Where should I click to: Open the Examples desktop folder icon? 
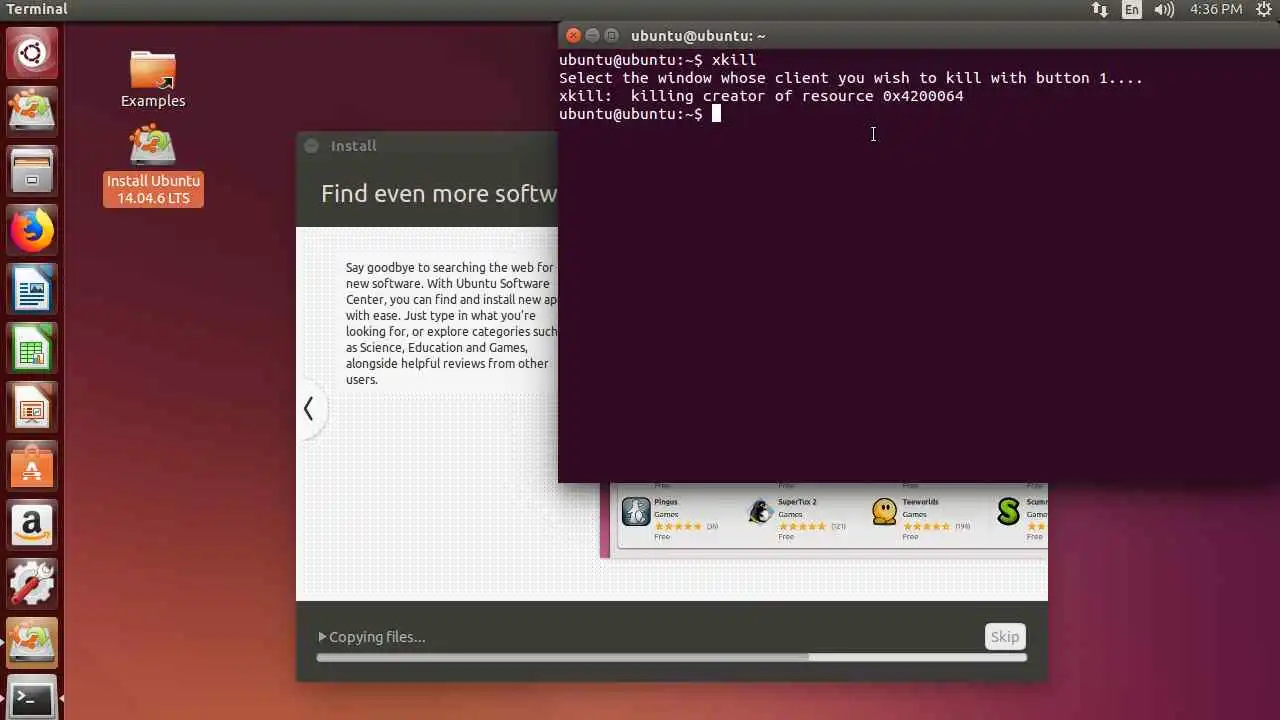pos(153,79)
